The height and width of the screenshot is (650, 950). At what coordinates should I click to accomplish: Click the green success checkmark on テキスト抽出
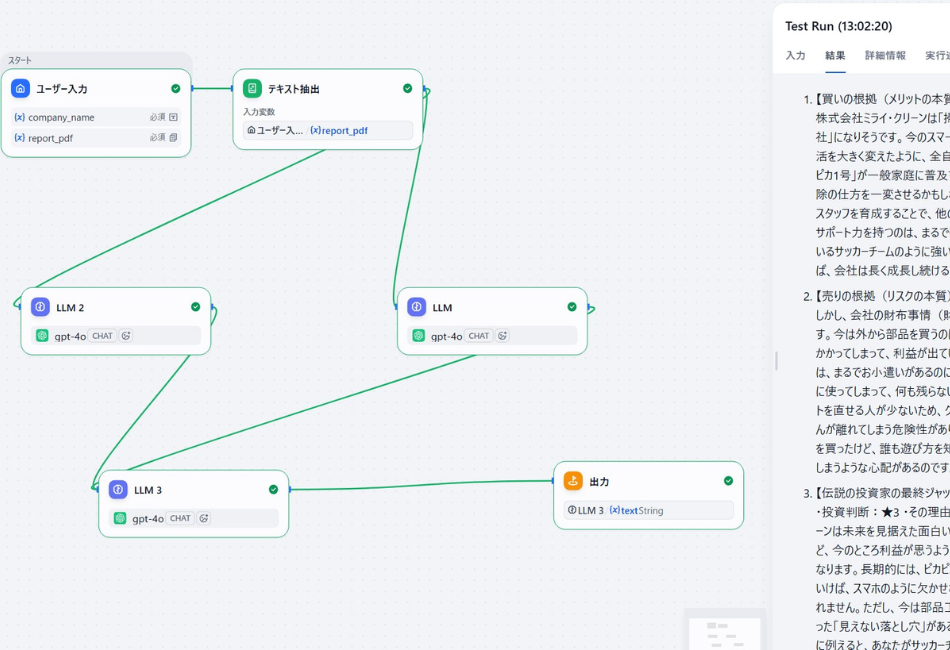(x=407, y=89)
